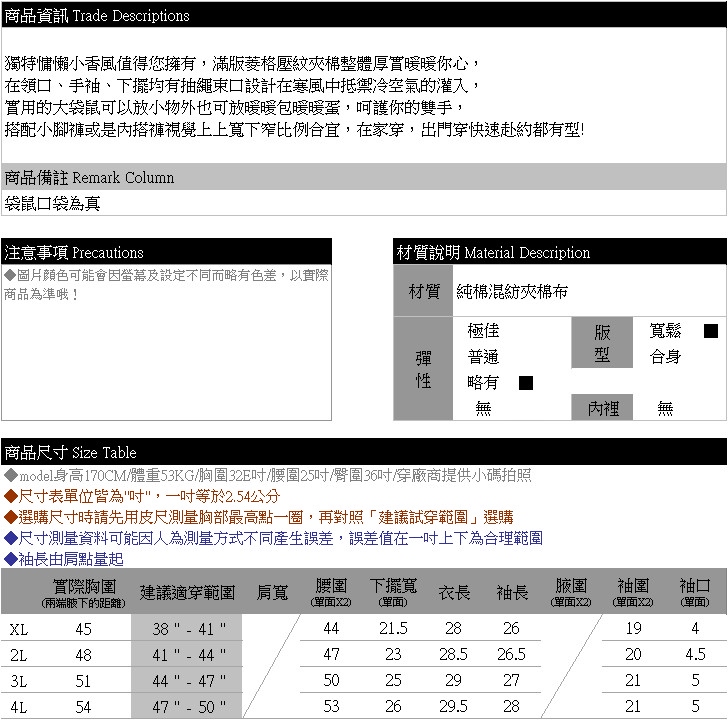The height and width of the screenshot is (720, 728).
Task: Click the 商品備註 Remark Column heading
Action: pos(89,178)
